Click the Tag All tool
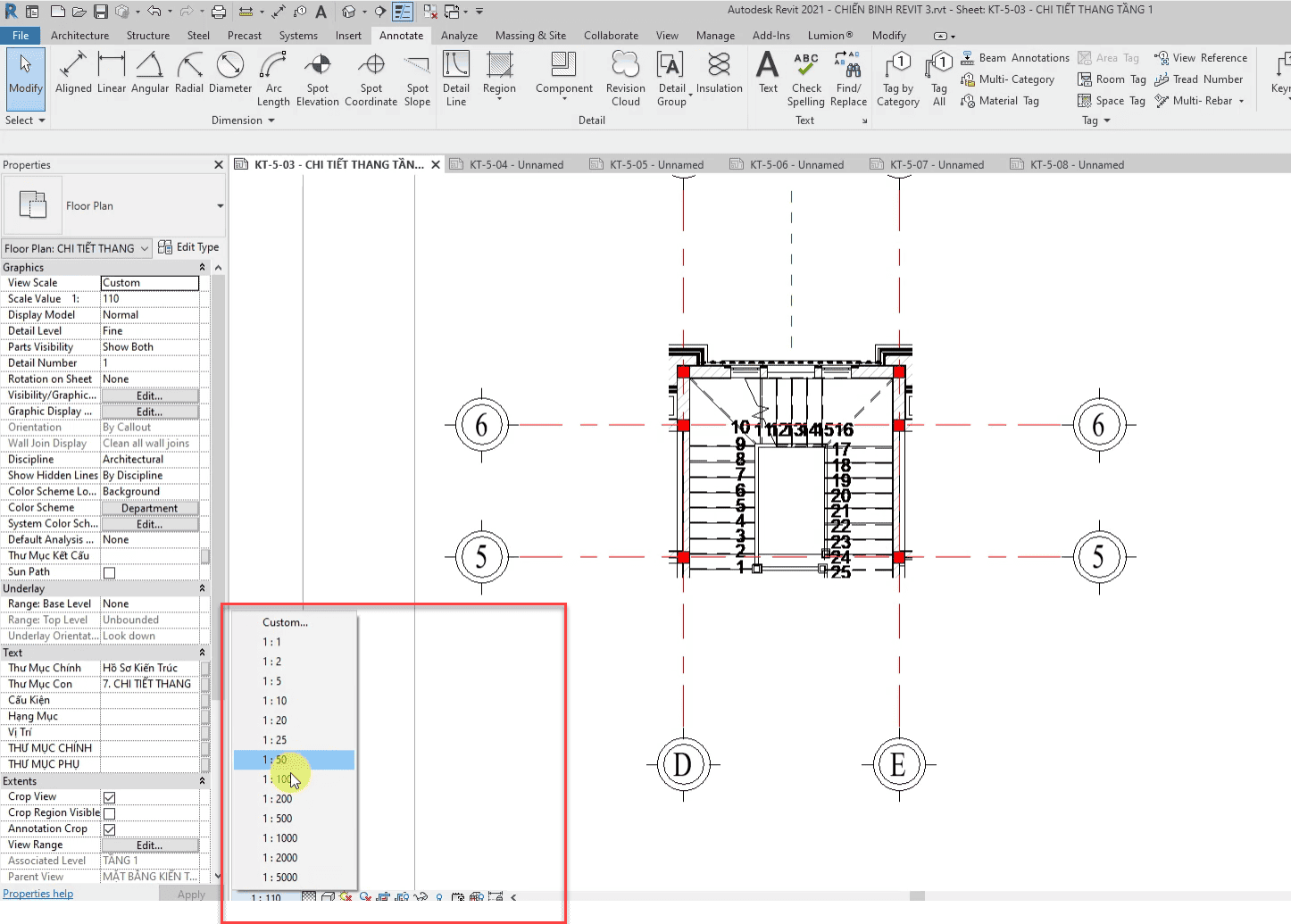 click(939, 79)
